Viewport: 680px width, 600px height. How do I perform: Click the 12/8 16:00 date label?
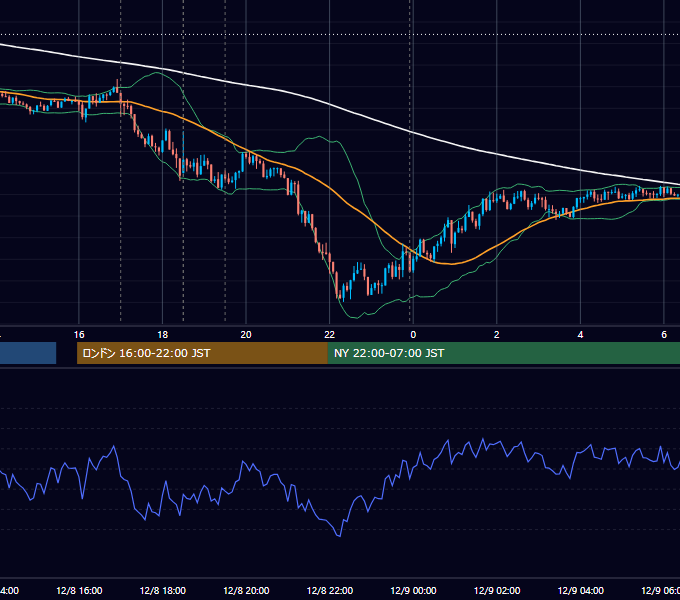click(x=79, y=591)
